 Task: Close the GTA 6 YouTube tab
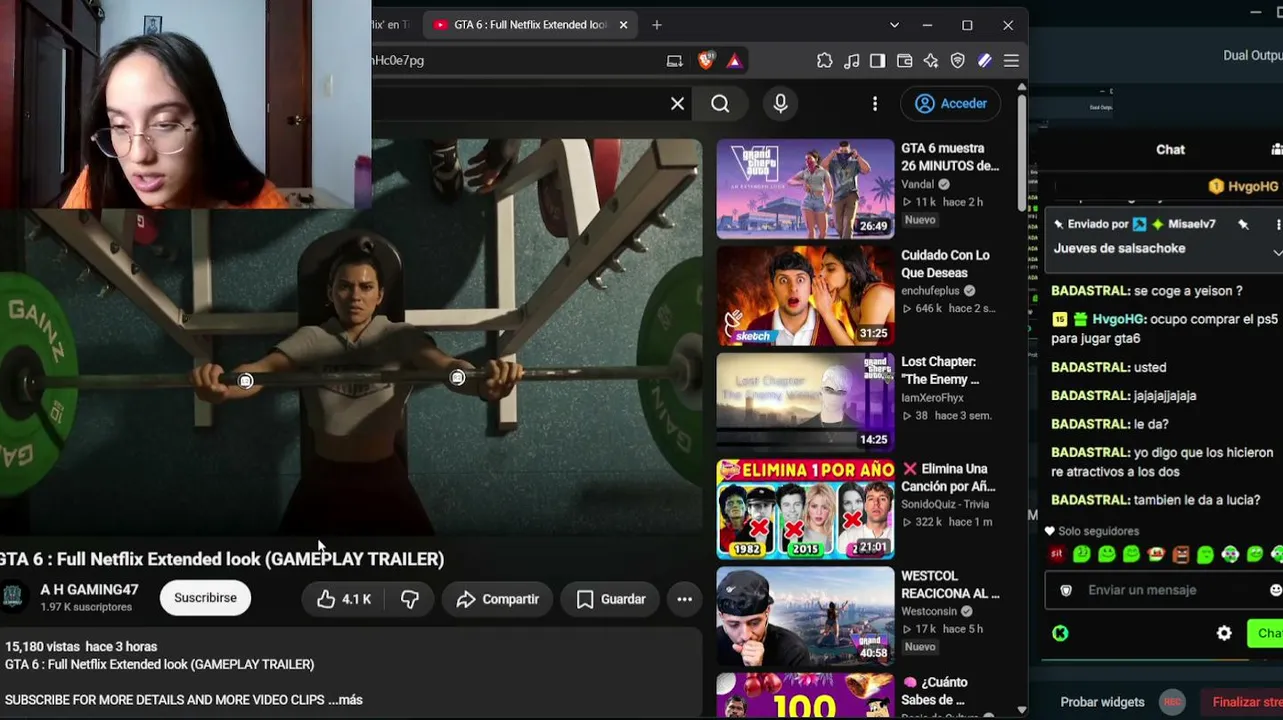(623, 25)
